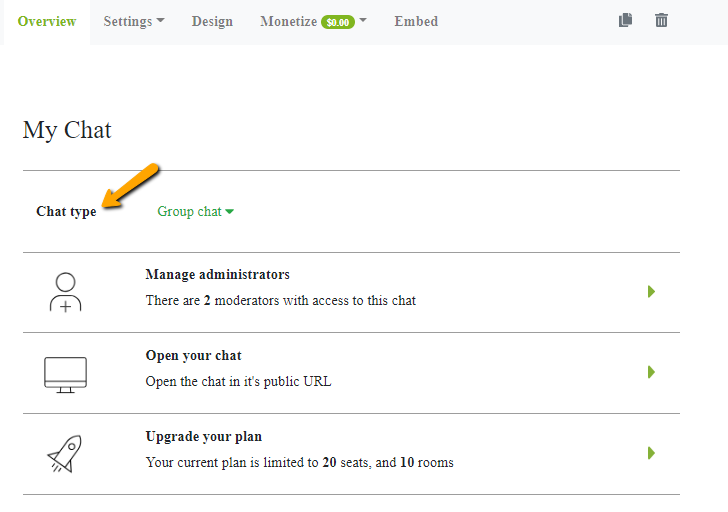
Task: Click the trash delete icon
Action: pyautogui.click(x=661, y=20)
